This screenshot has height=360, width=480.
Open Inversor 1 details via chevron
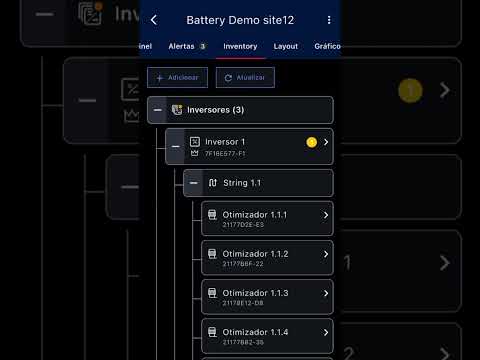click(x=326, y=142)
